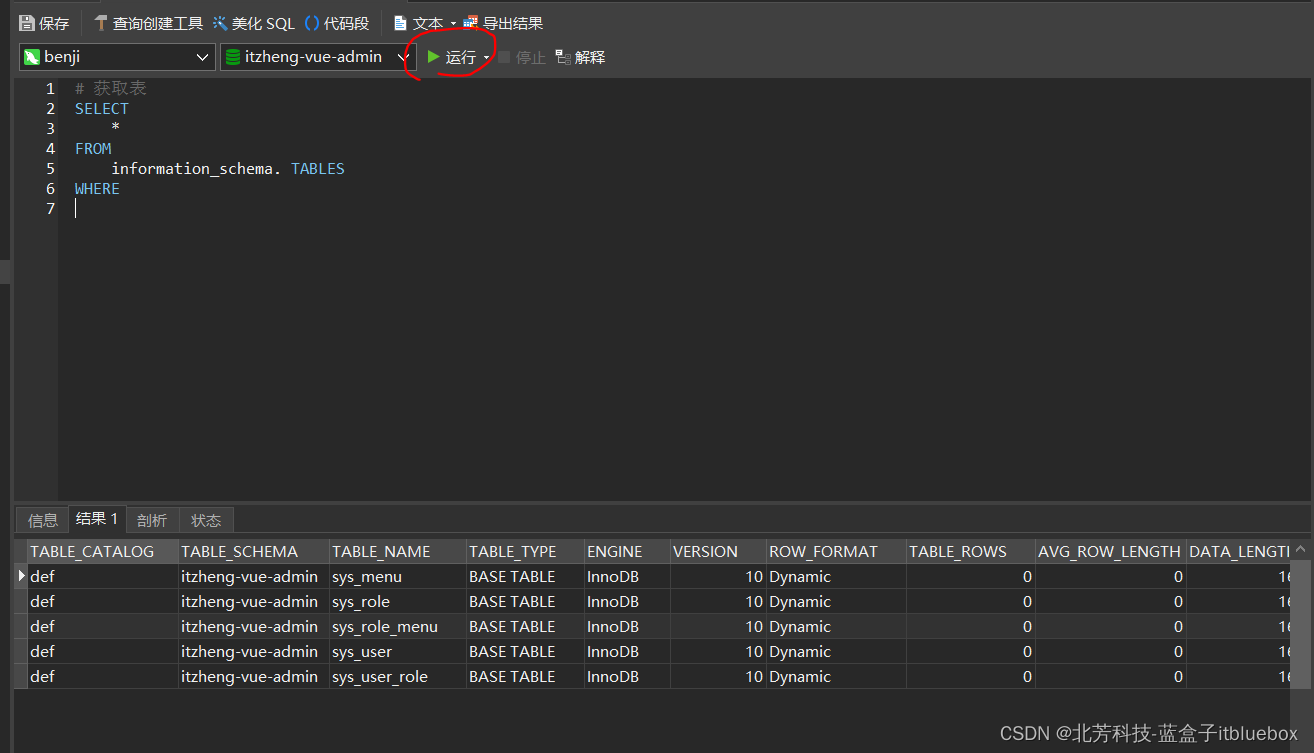Image resolution: width=1314 pixels, height=753 pixels.
Task: Click the VERSION column header
Action: 718,551
